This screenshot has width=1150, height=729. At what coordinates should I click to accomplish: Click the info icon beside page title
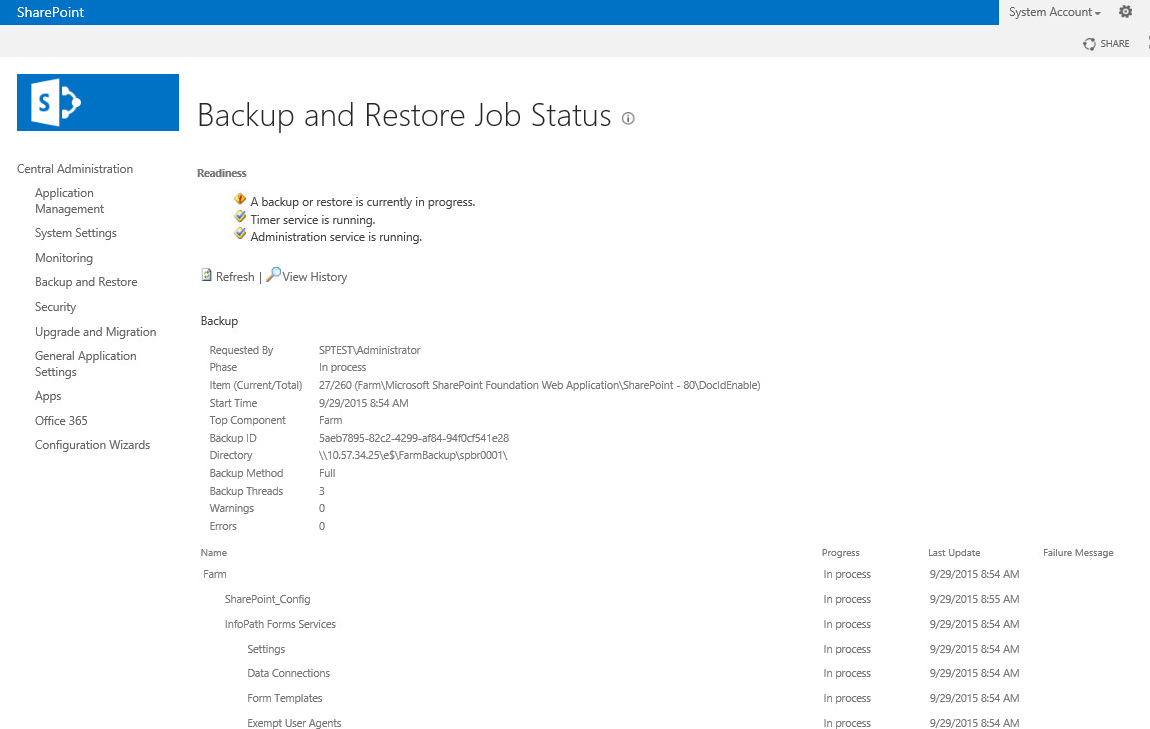point(628,118)
